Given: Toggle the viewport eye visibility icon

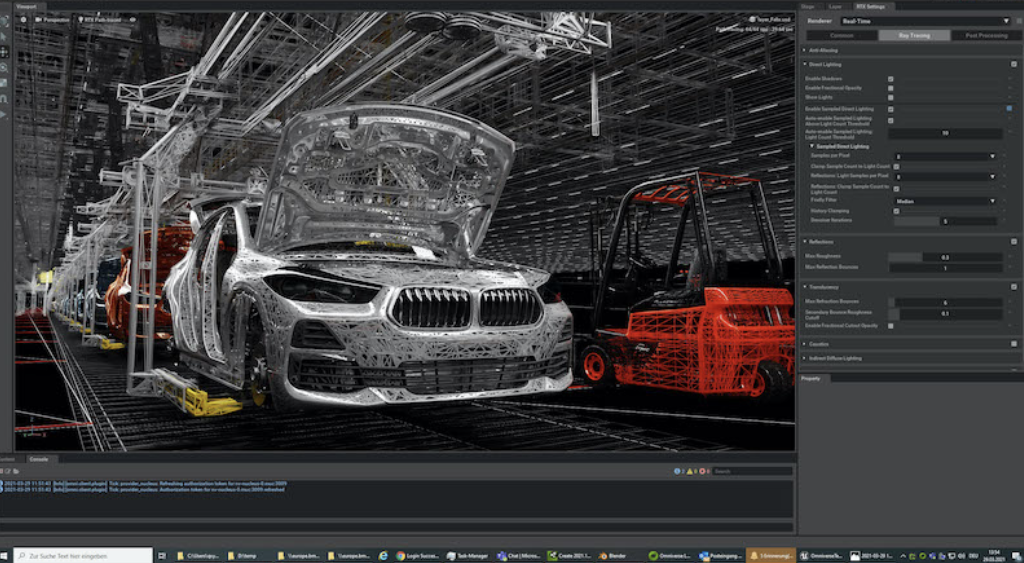Looking at the screenshot, I should coord(133,20).
